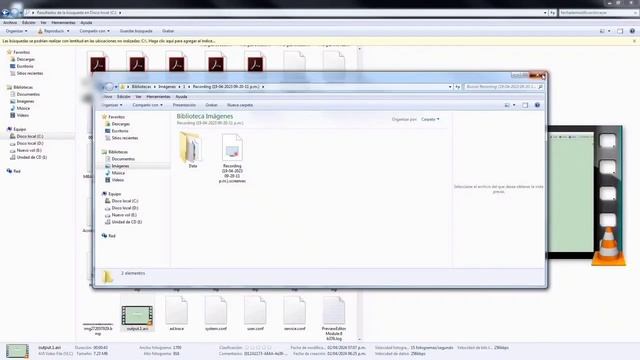Refresh front window address bar
This screenshot has height=360, width=640.
(x=458, y=87)
